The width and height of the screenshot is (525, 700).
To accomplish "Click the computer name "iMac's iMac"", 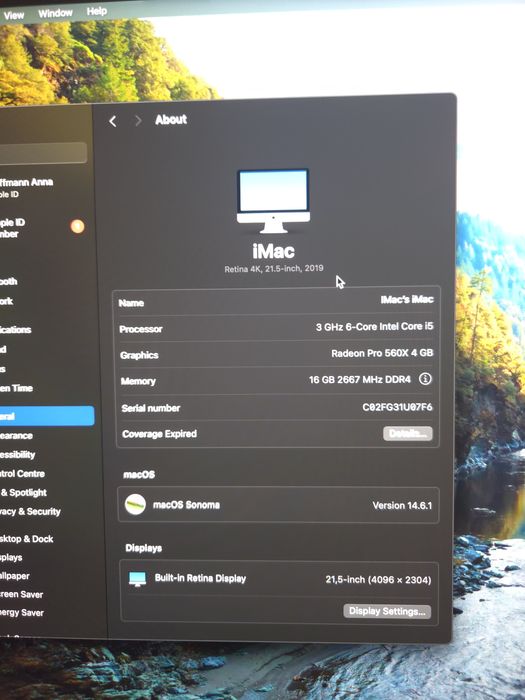I will click(407, 299).
